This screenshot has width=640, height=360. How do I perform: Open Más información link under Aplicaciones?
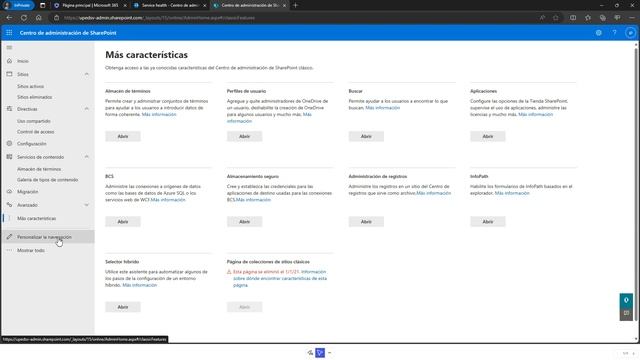536,115
